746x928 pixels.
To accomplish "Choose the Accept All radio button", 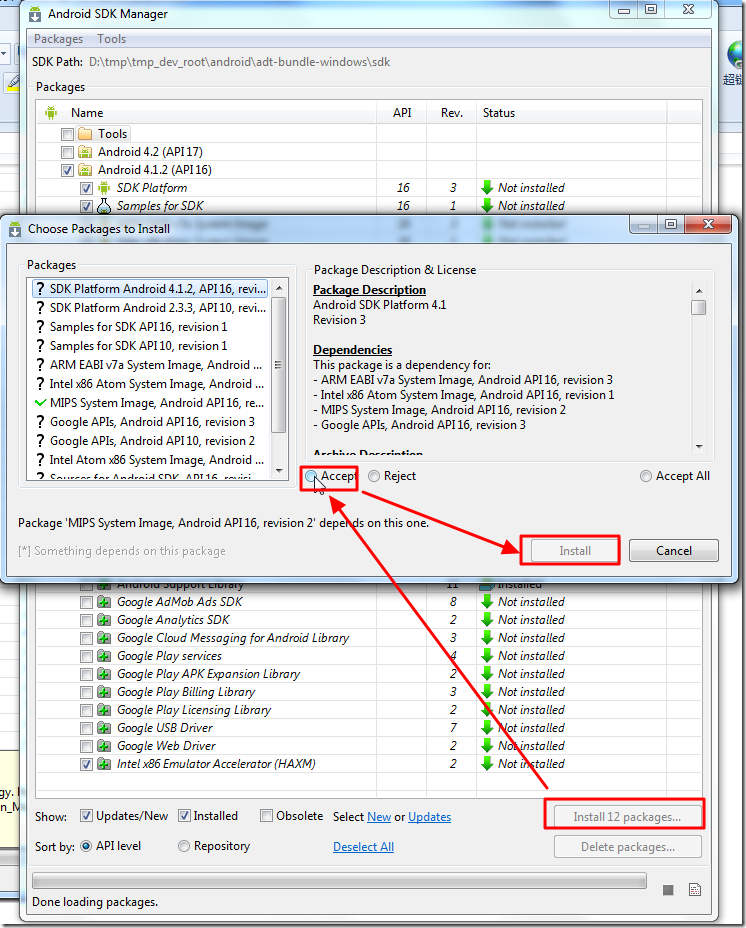I will [646, 476].
